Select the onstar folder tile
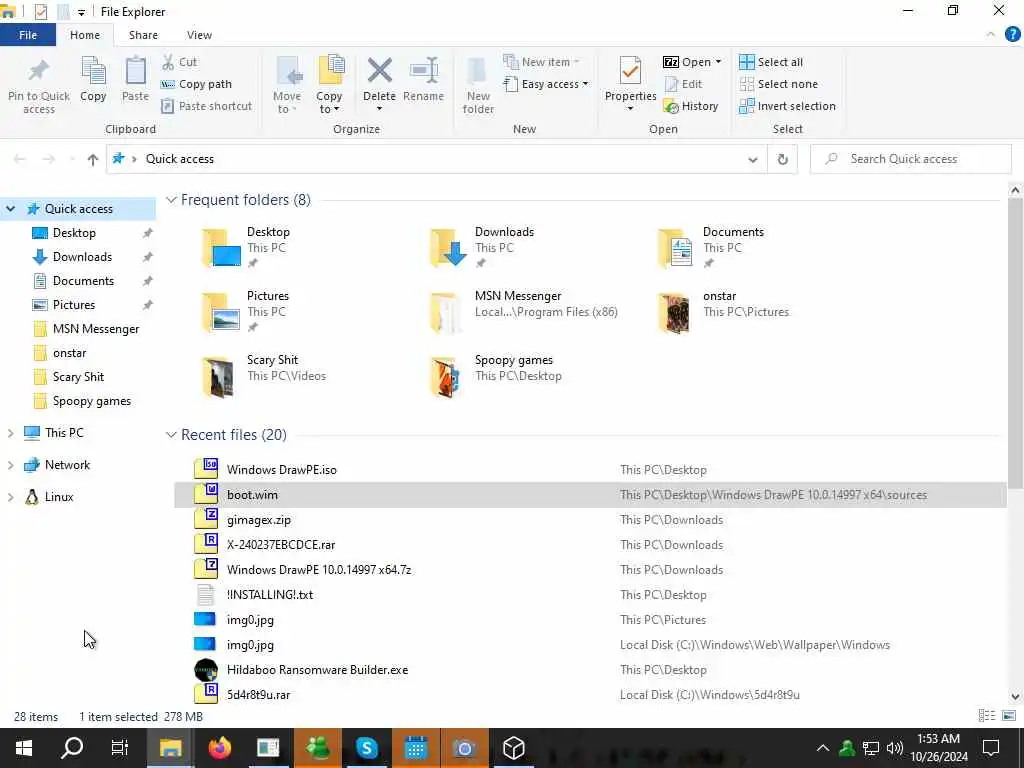Screen dimensions: 1024x768 (x=724, y=312)
